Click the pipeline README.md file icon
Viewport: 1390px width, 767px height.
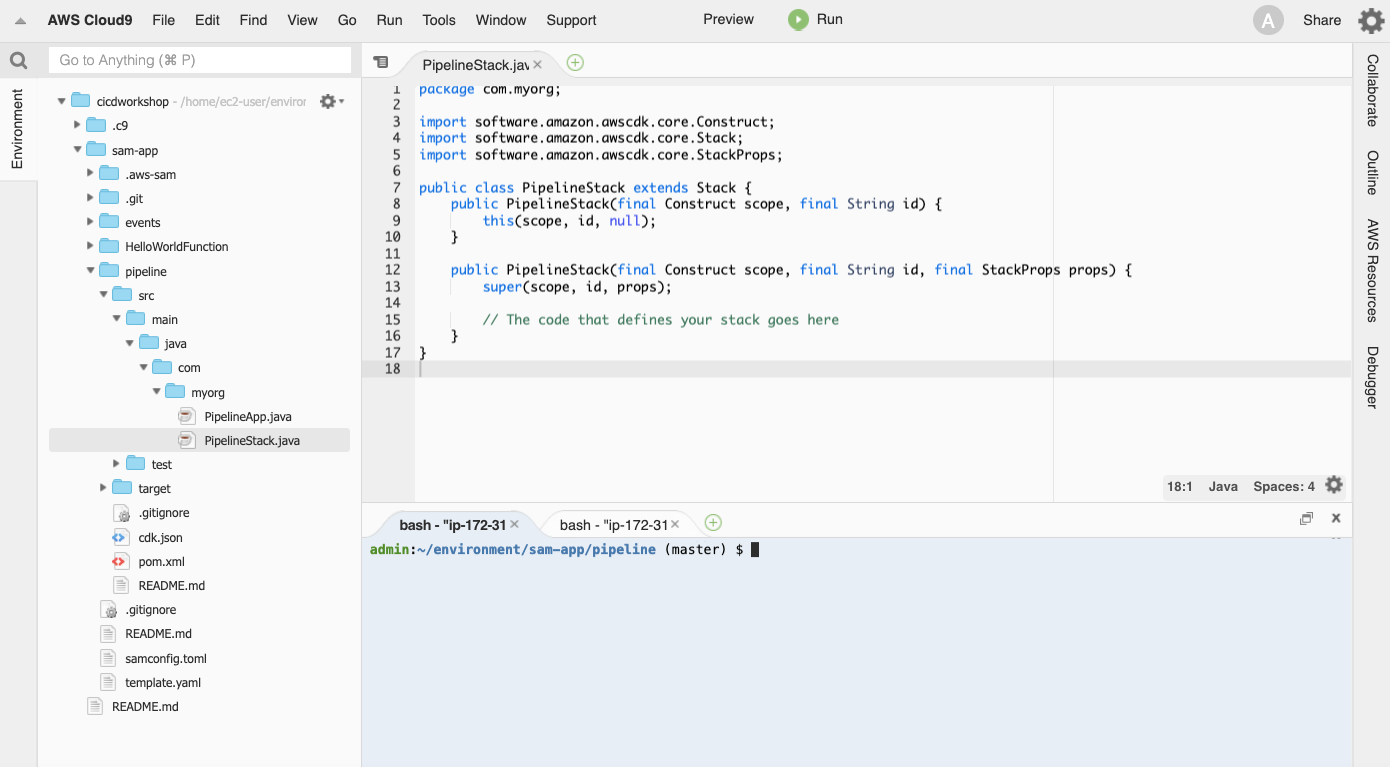(x=120, y=585)
